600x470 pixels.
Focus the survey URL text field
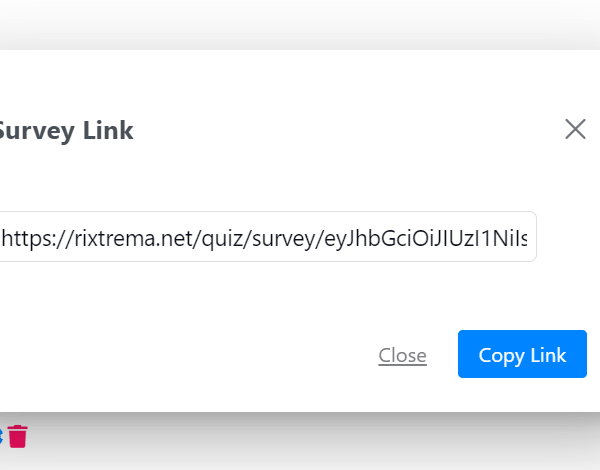point(267,237)
